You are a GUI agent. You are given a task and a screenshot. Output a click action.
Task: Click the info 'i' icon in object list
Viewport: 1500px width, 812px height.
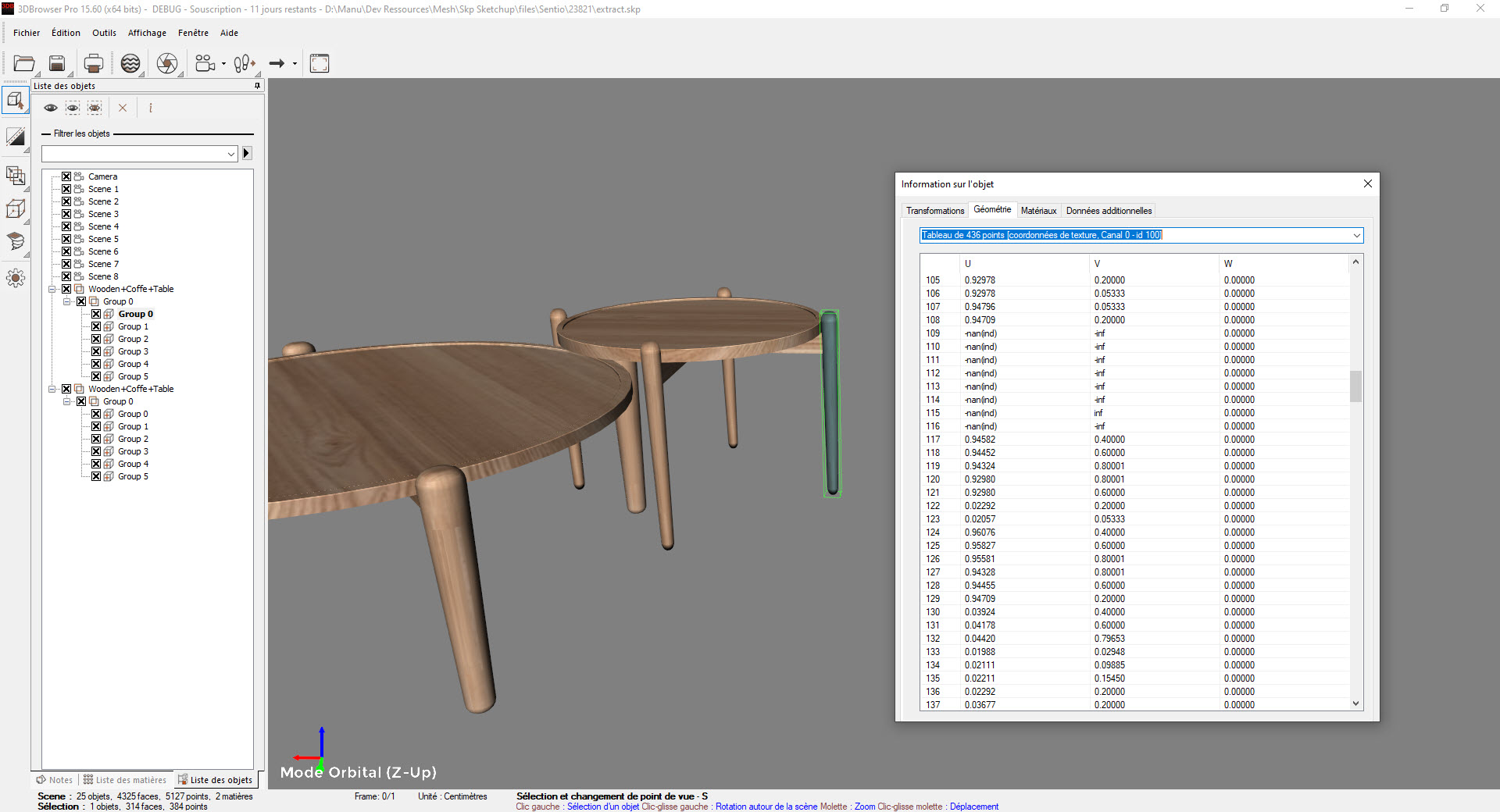tap(151, 108)
